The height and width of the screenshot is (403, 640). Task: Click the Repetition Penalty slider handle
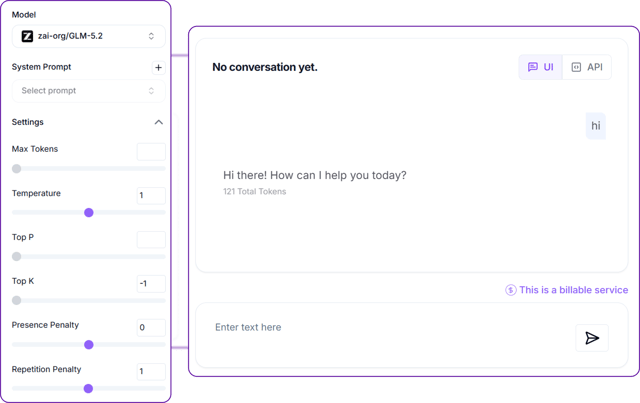tap(88, 389)
